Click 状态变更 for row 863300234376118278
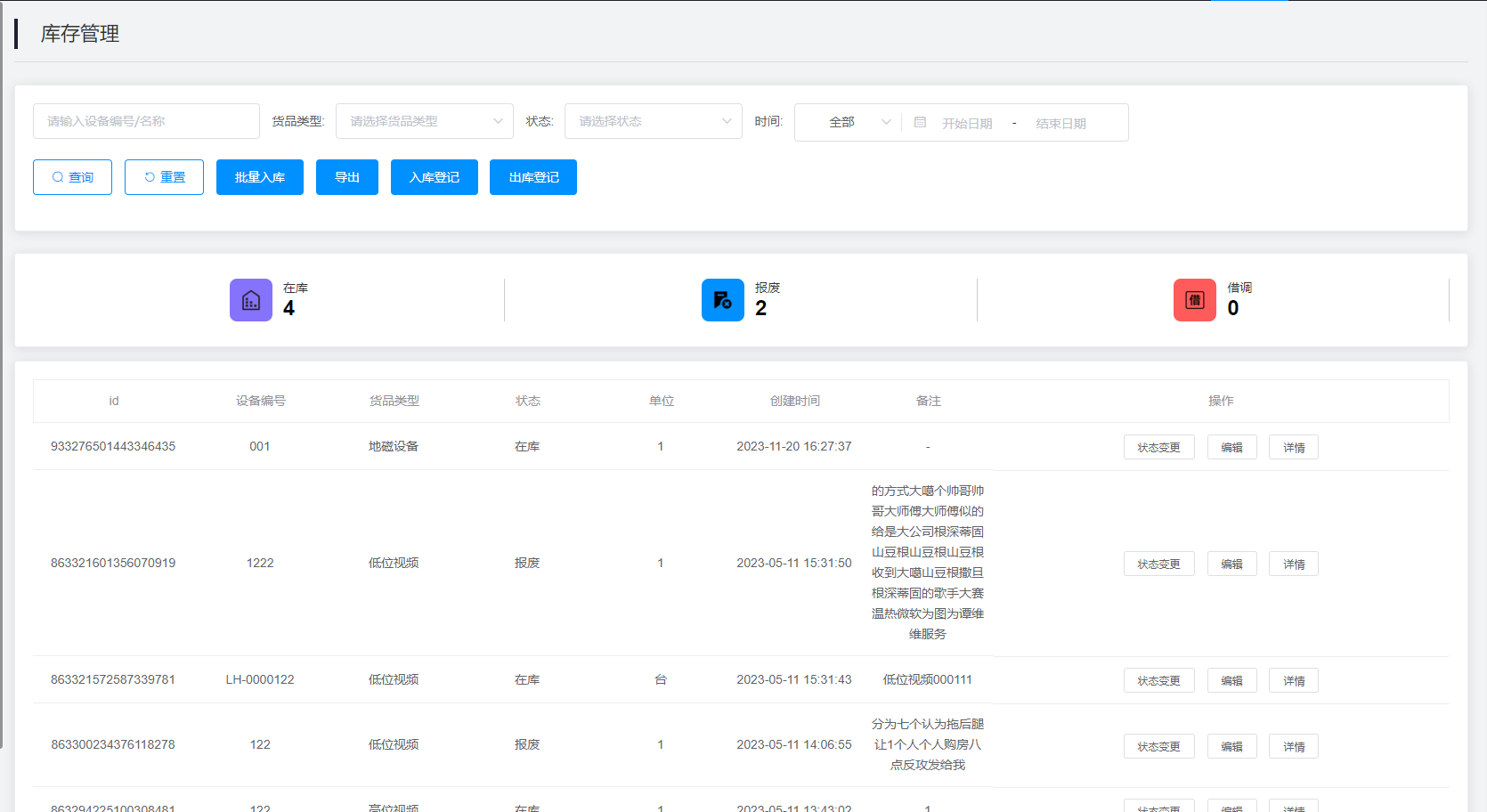This screenshot has height=812, width=1487. (1158, 746)
